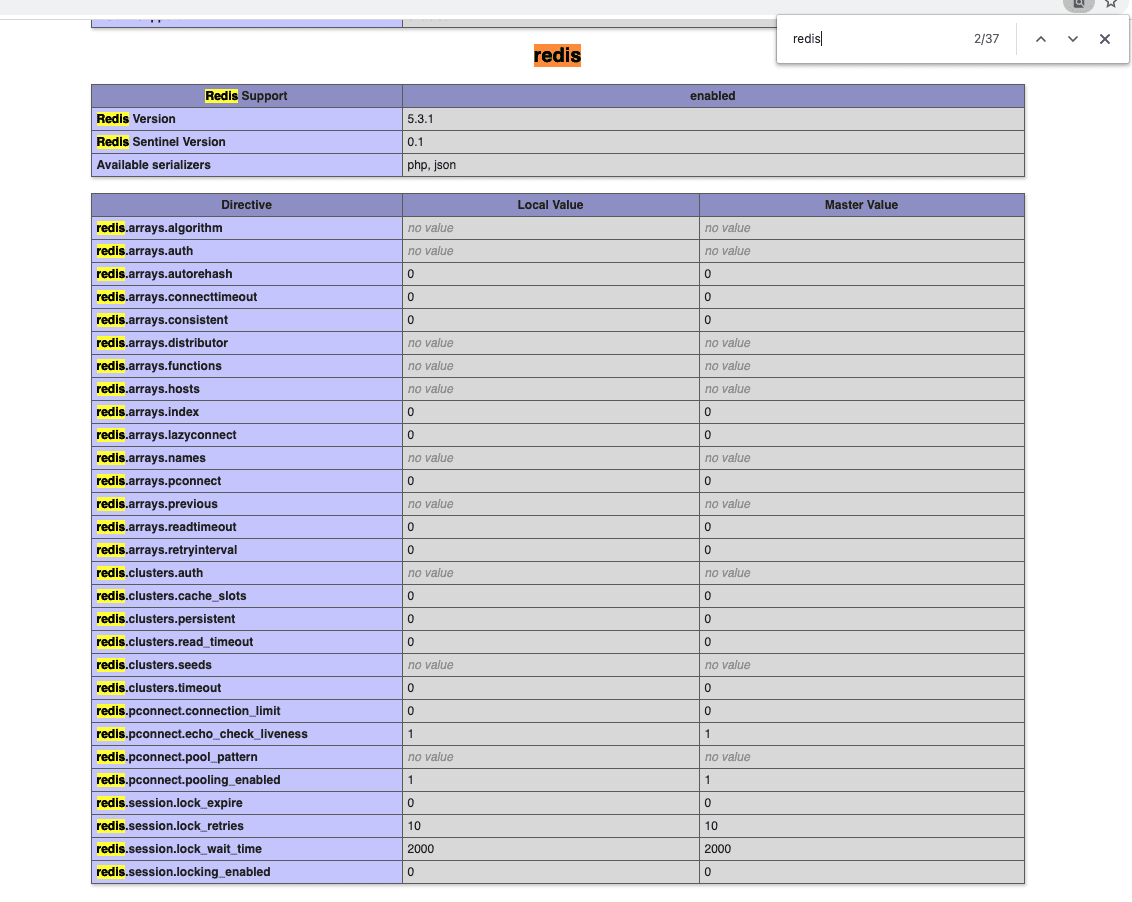Click the match counter showing 2/37
This screenshot has width=1132, height=902.
click(x=986, y=38)
